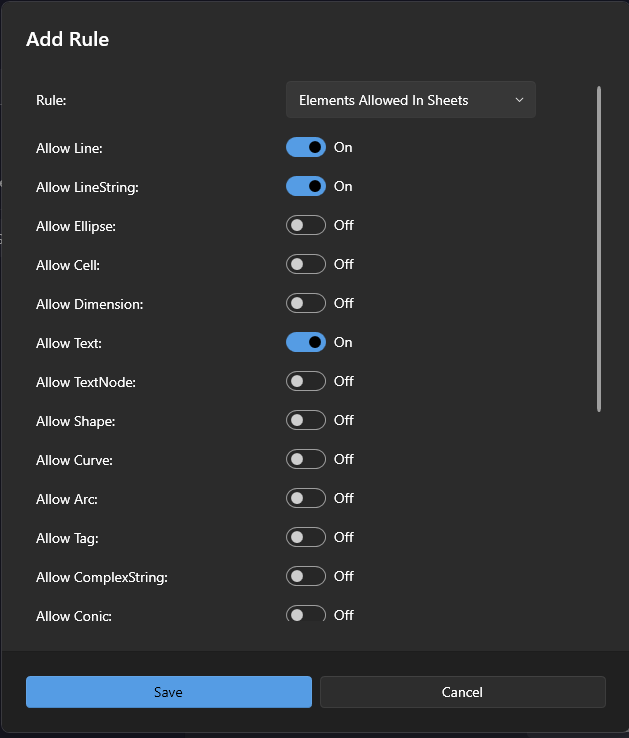The height and width of the screenshot is (738, 629).
Task: Turn on Allow Curve toggle
Action: (306, 459)
